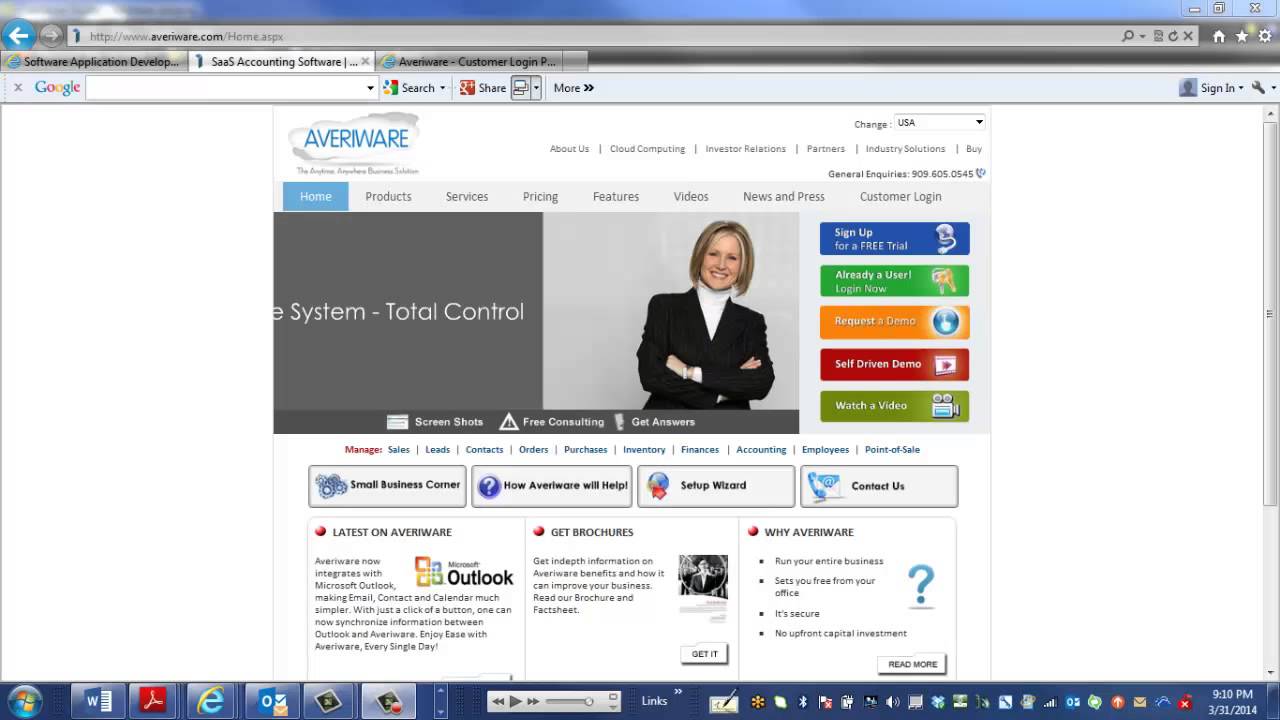Open the Pricing menu
This screenshot has width=1280, height=720.
coord(540,197)
